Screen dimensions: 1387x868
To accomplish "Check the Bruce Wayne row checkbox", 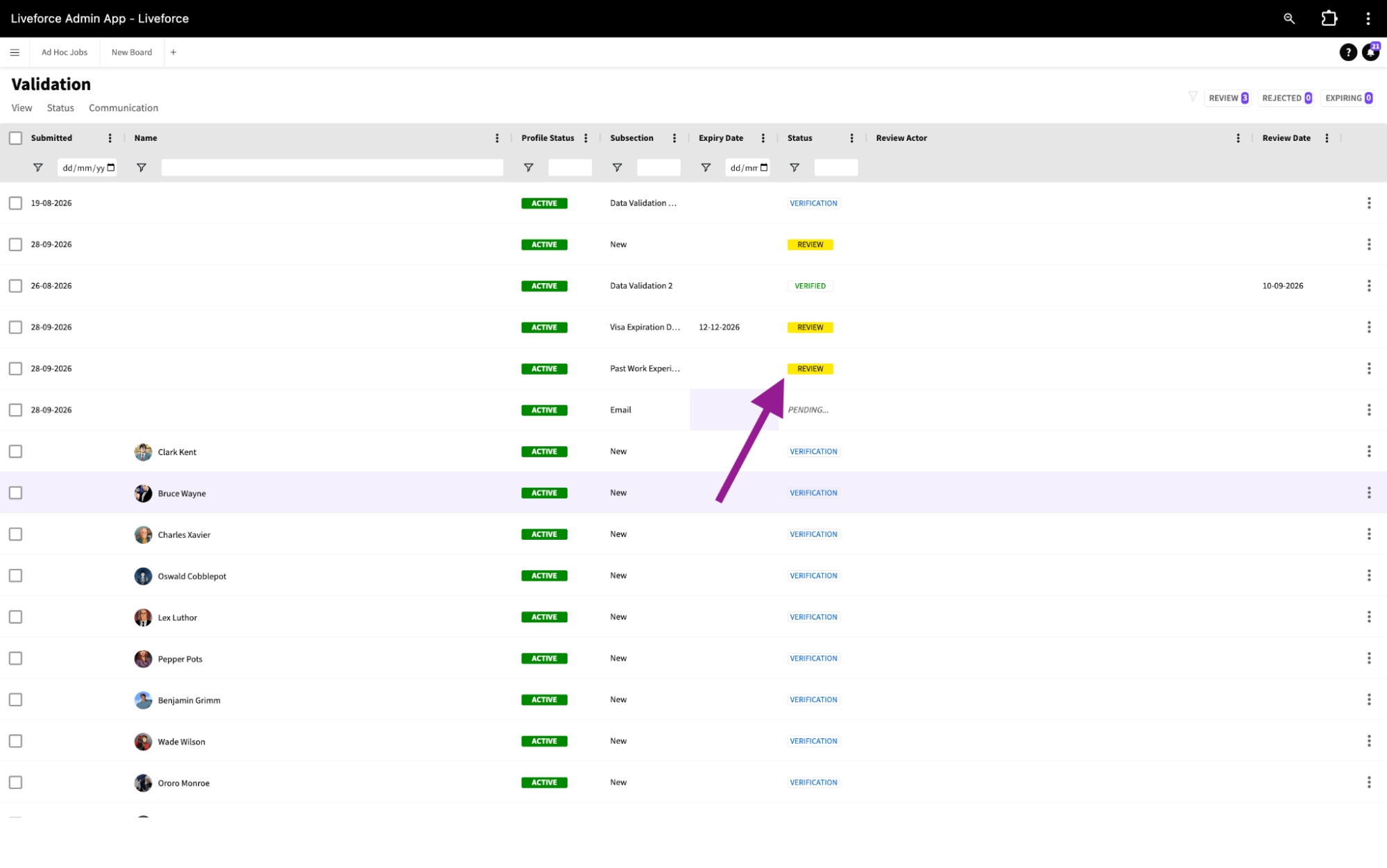I will 15,493.
